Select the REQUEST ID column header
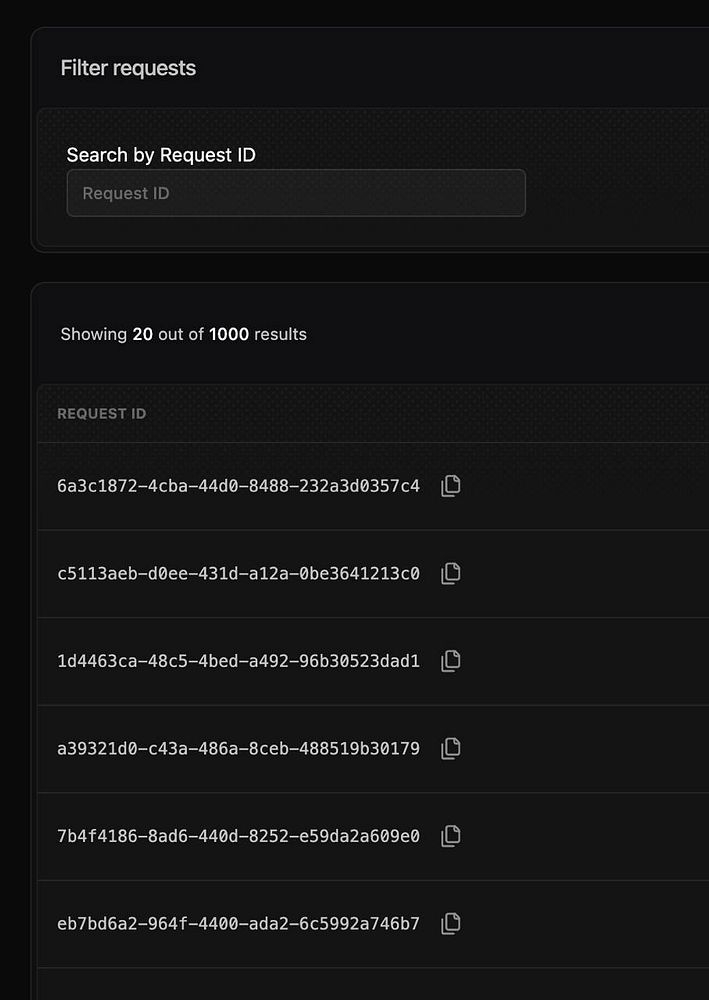The width and height of the screenshot is (709, 1000). (101, 414)
